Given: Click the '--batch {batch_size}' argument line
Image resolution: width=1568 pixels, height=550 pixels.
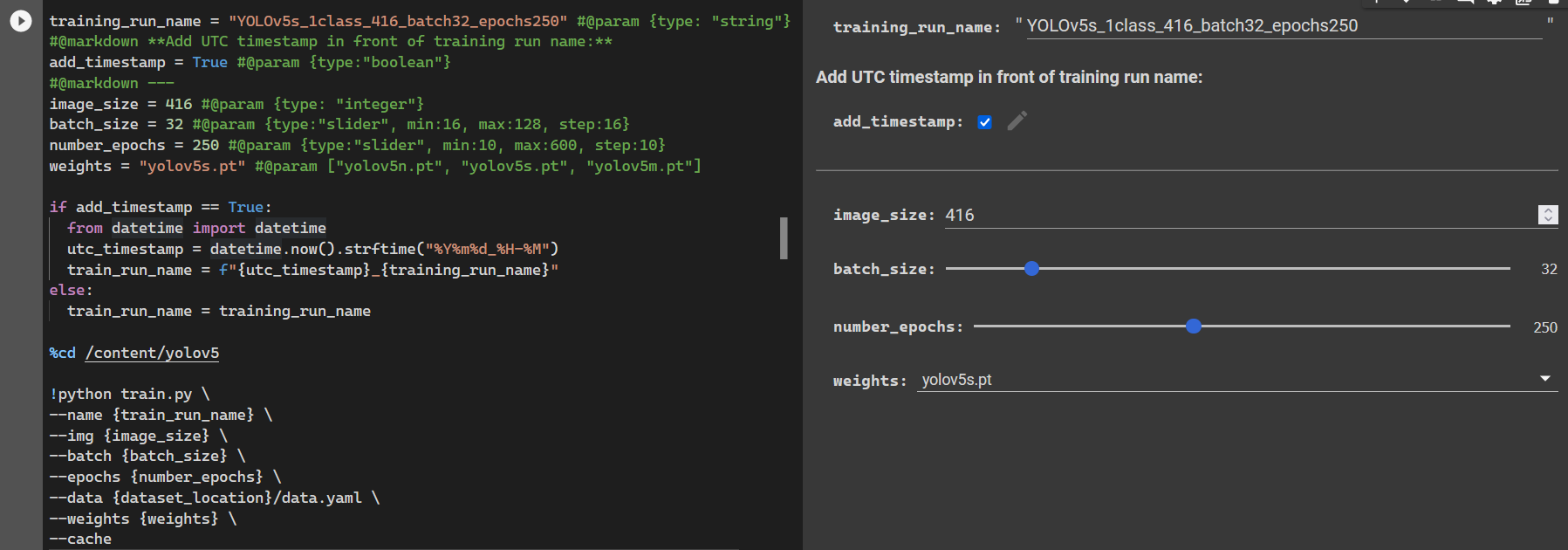Looking at the screenshot, I should [x=147, y=456].
